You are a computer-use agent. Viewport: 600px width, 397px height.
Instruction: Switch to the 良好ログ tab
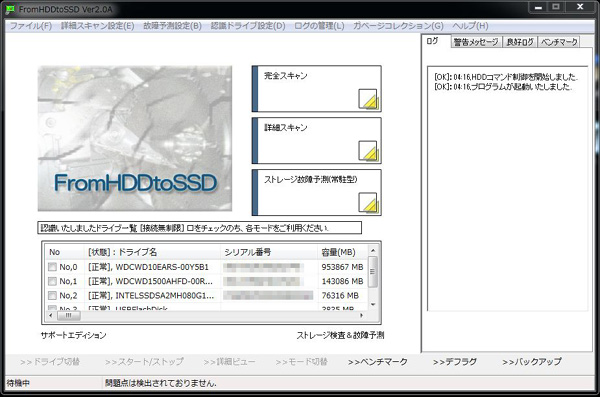[x=520, y=42]
